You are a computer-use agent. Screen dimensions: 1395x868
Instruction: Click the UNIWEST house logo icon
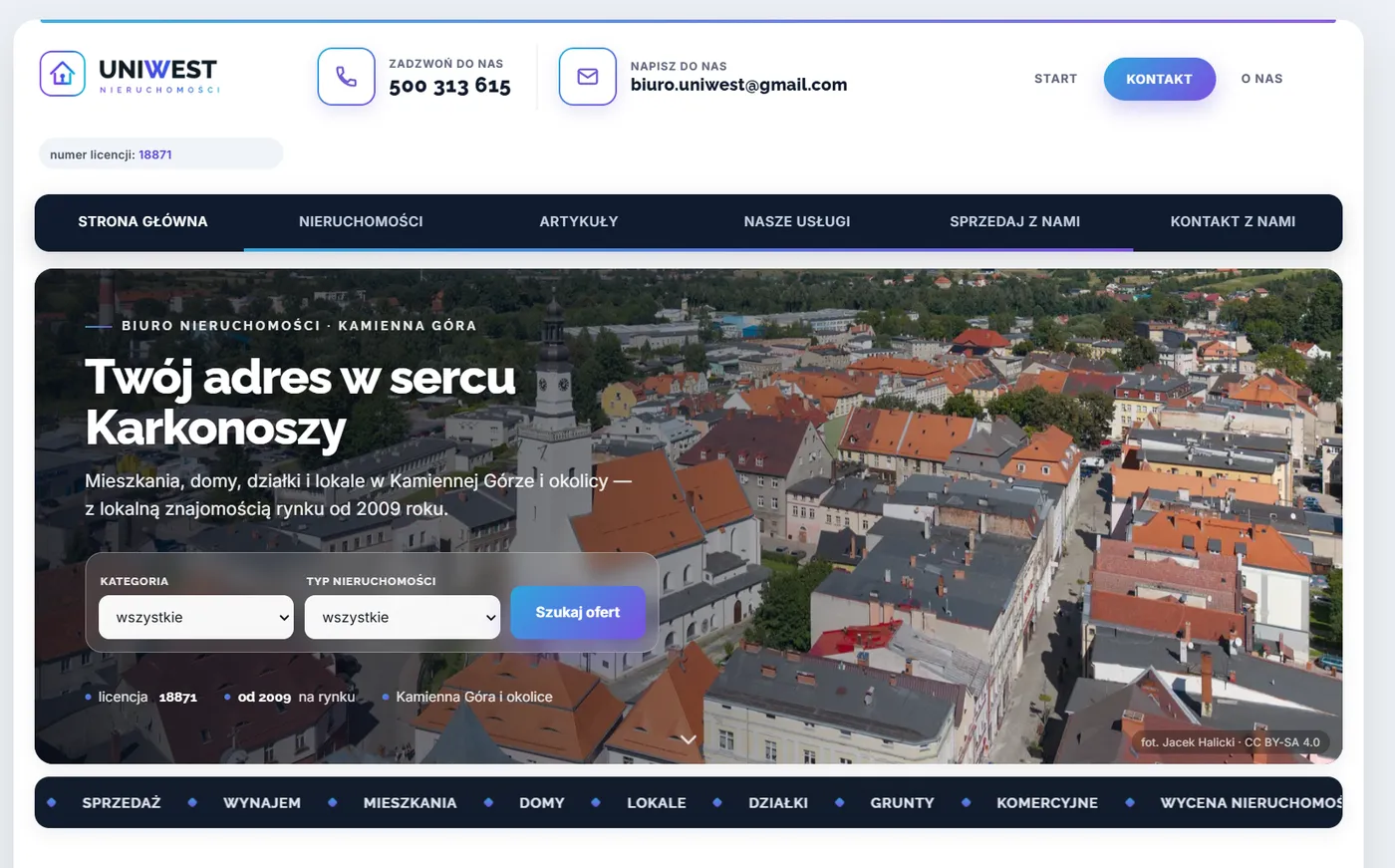point(63,74)
